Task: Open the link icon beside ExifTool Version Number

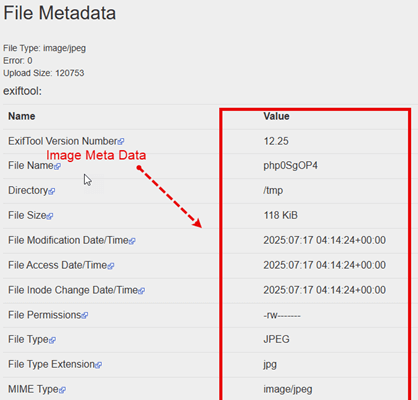Action: 121,142
